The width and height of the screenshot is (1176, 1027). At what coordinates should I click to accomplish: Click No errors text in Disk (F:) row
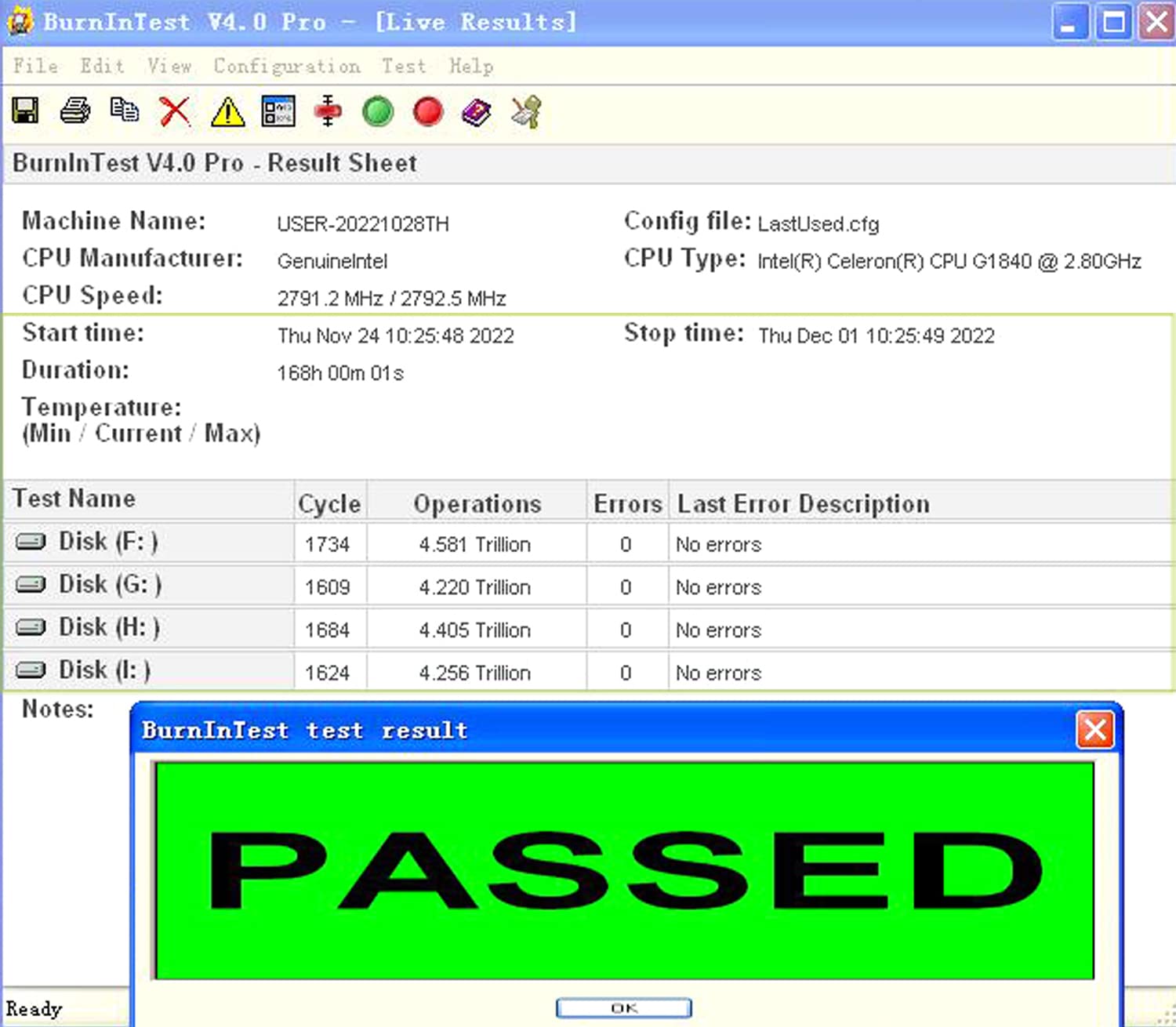[x=718, y=544]
